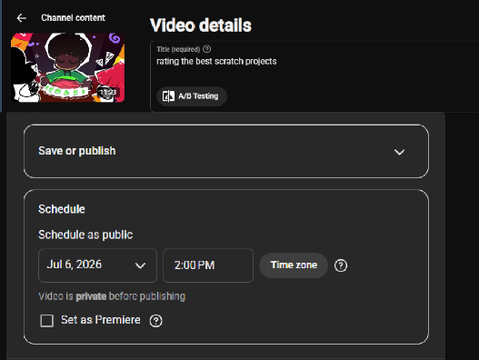The height and width of the screenshot is (360, 479).
Task: Open the Jul 6, 2026 date dropdown
Action: 97,265
